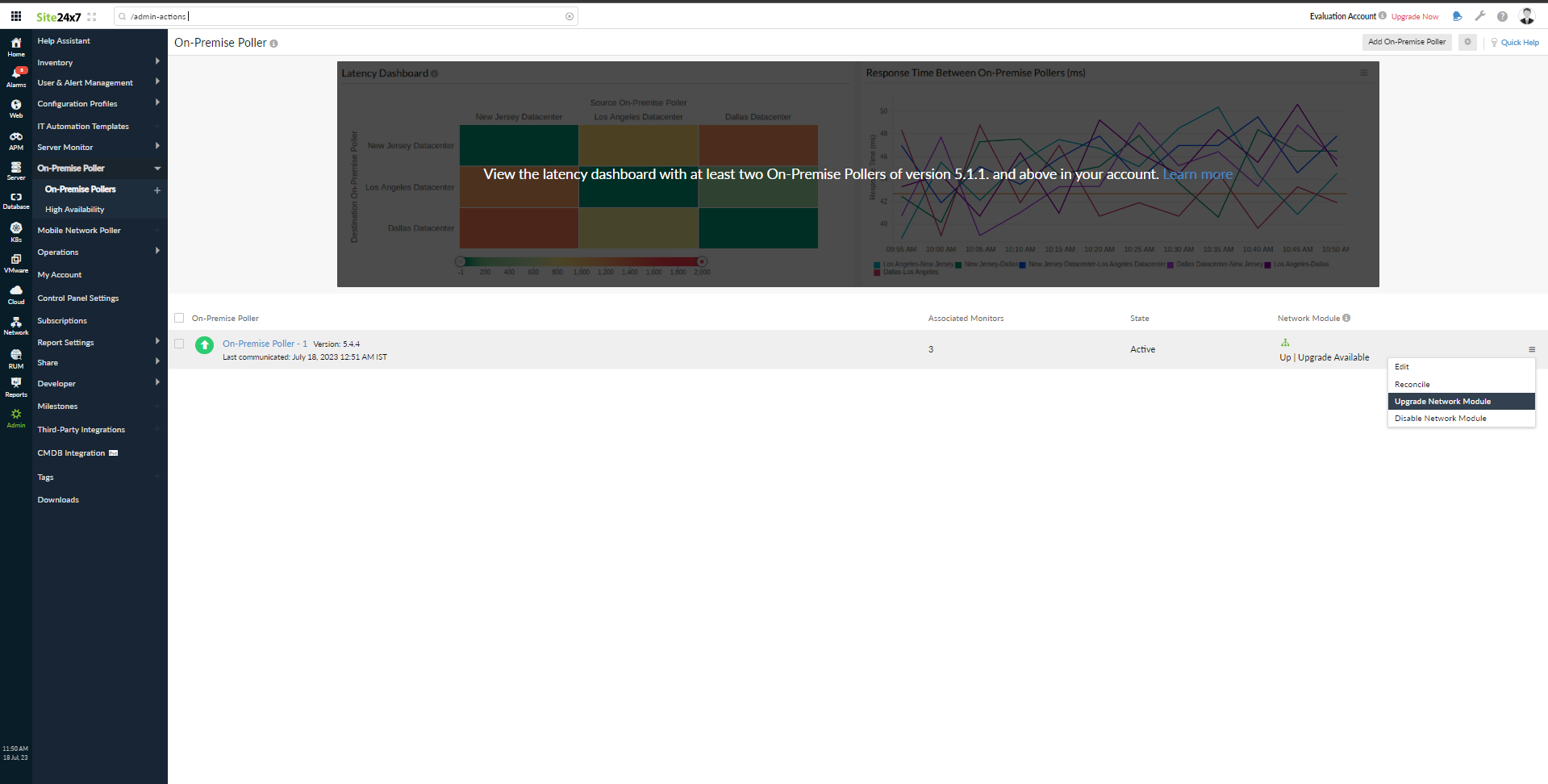Screen dimensions: 1548x784
Task: Tick the select-all On-Premise Poller checkbox
Action: (179, 318)
